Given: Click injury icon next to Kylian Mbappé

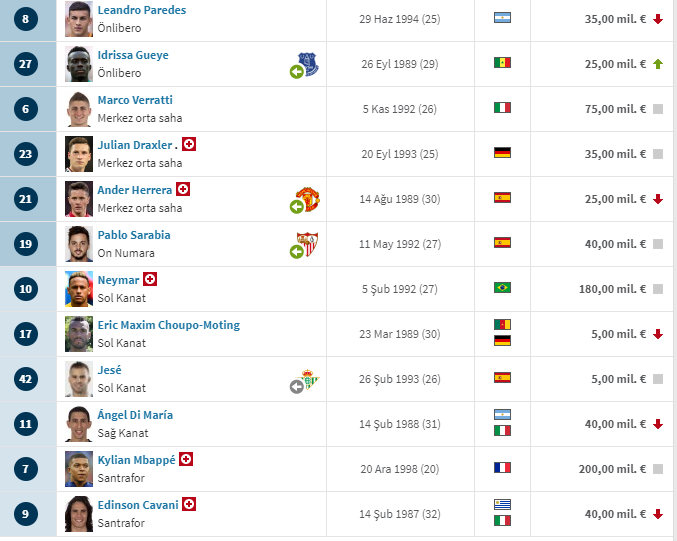Looking at the screenshot, I should coord(186,459).
